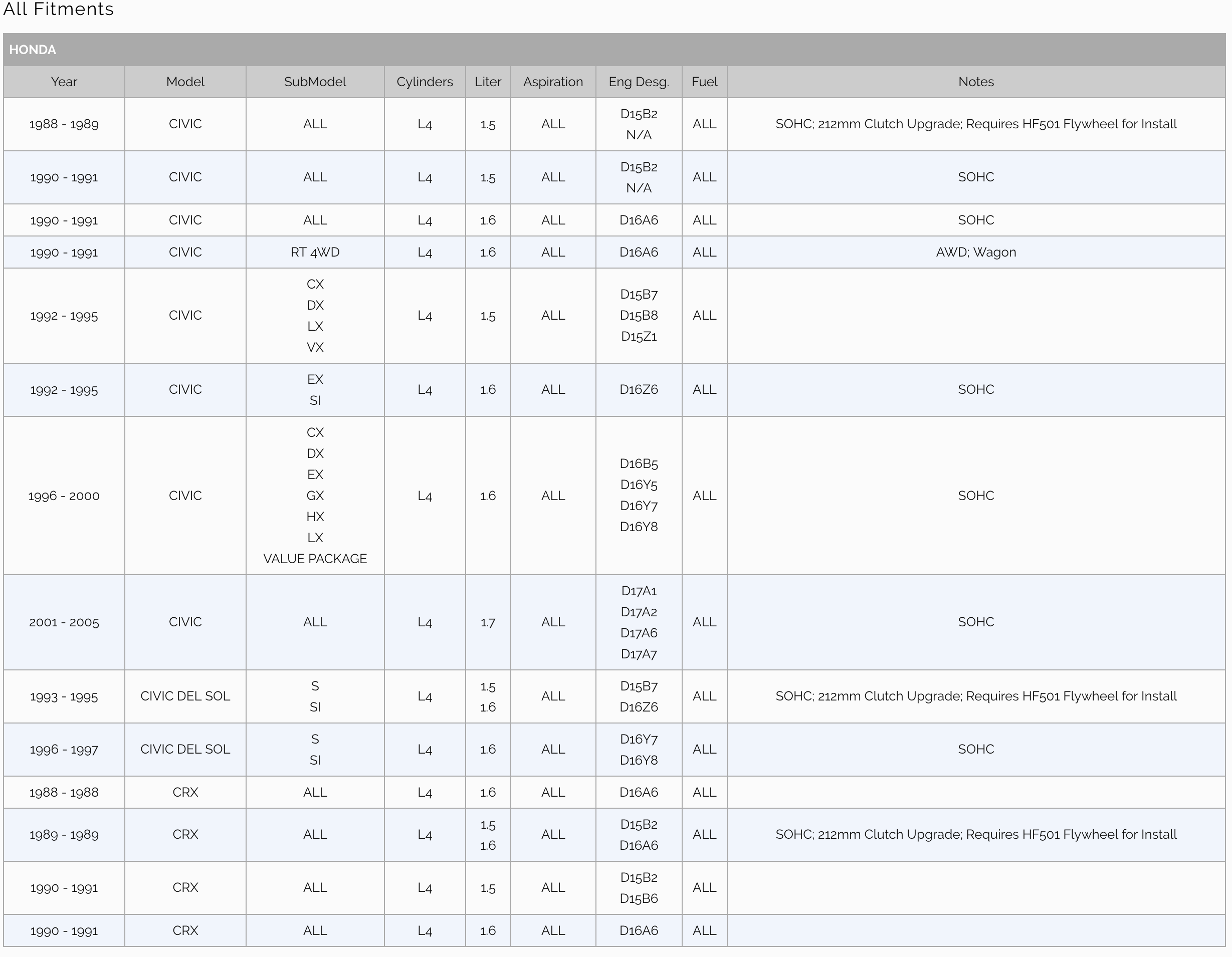The height and width of the screenshot is (957, 1232).
Task: Click the HONDA make header bar
Action: 614,50
